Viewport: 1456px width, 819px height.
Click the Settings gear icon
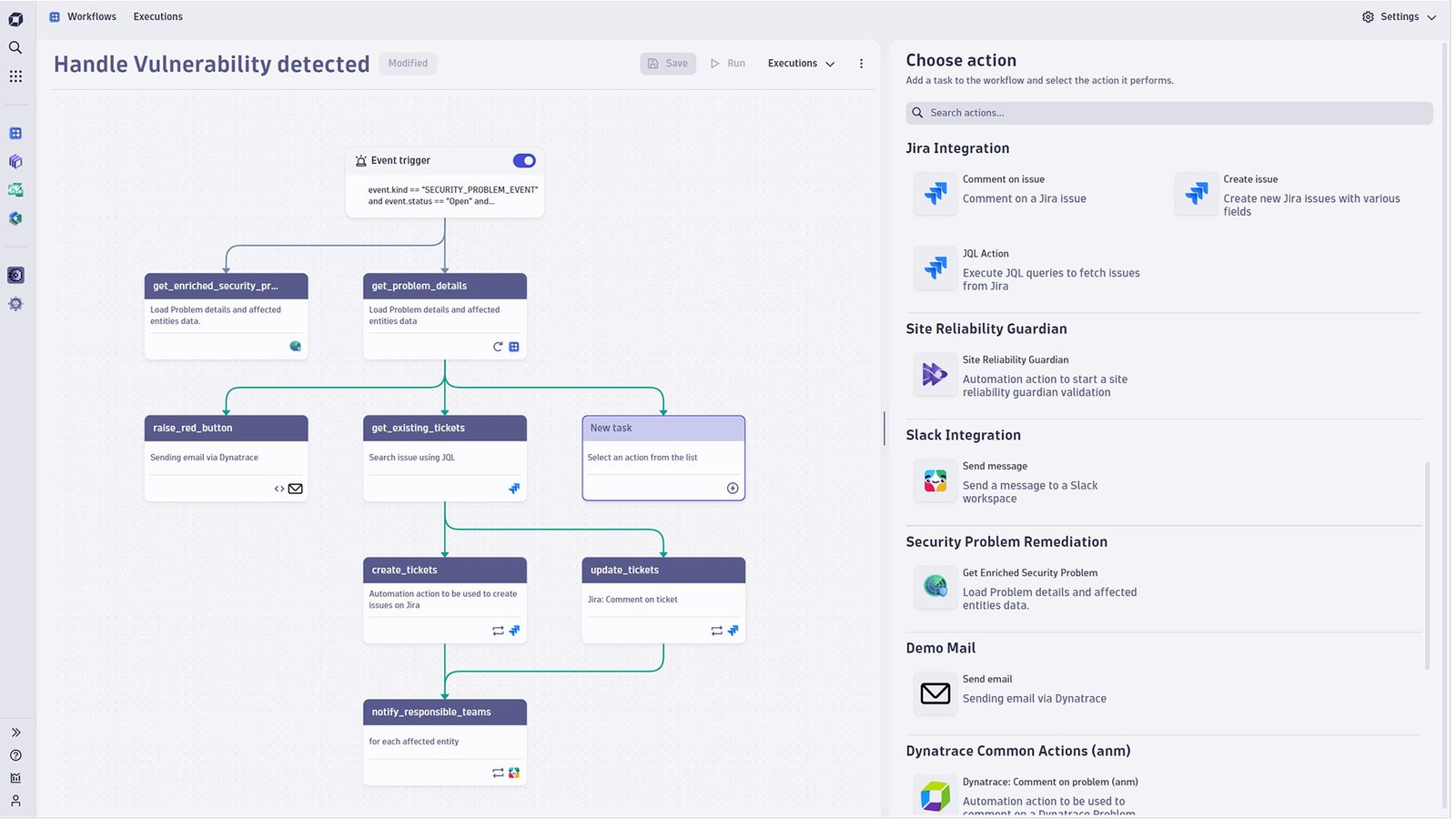pyautogui.click(x=1368, y=16)
